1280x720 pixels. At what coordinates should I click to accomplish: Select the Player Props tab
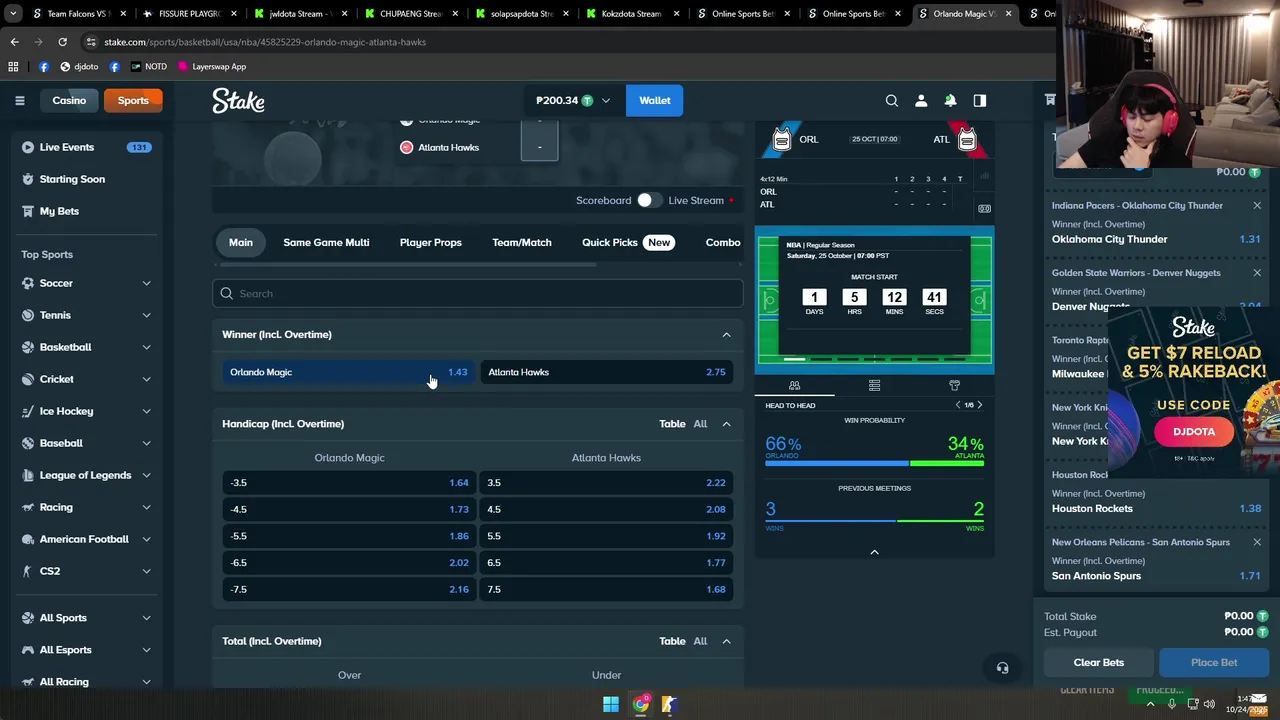coord(431,242)
